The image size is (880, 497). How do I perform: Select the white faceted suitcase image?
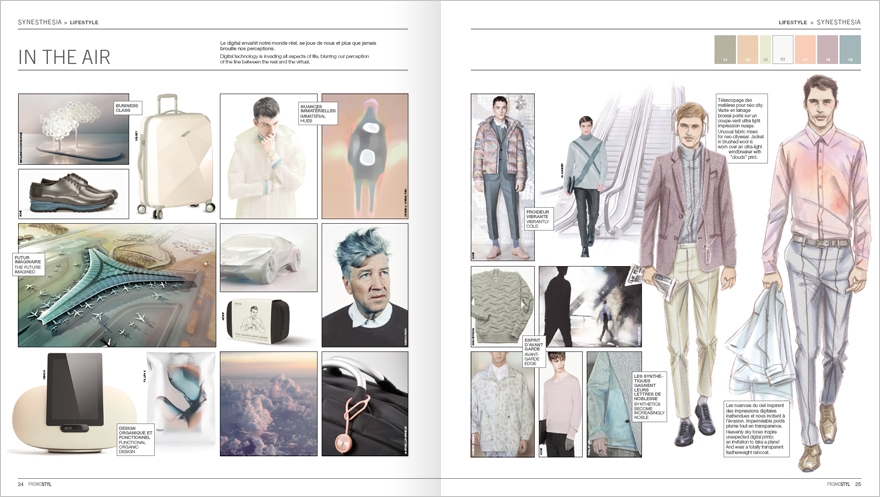(175, 156)
